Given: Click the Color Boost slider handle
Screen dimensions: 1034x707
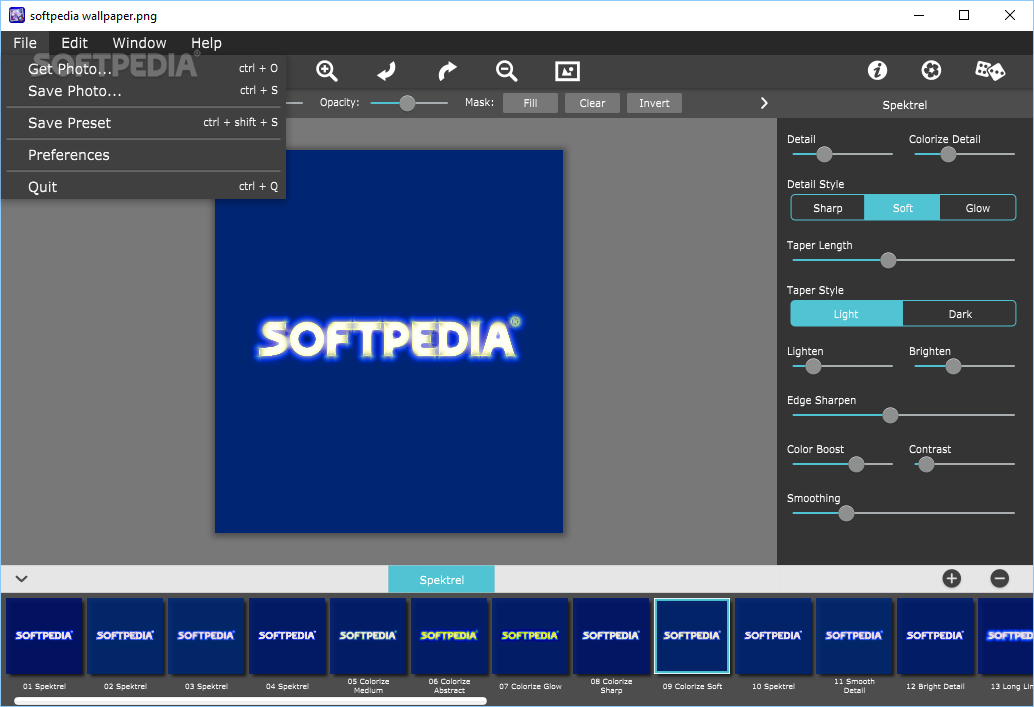Looking at the screenshot, I should click(x=857, y=464).
